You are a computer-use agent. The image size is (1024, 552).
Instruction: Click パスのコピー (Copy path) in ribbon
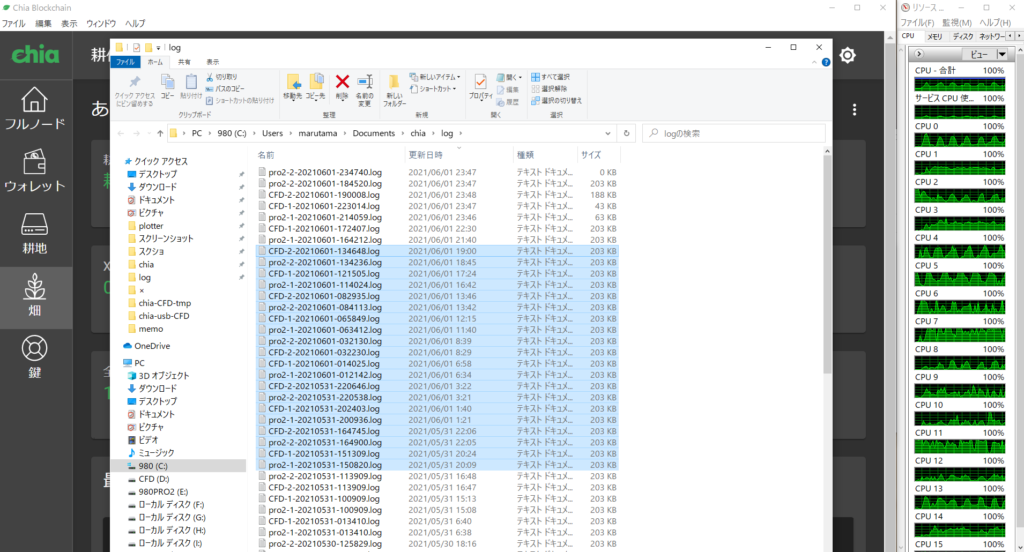(225, 89)
